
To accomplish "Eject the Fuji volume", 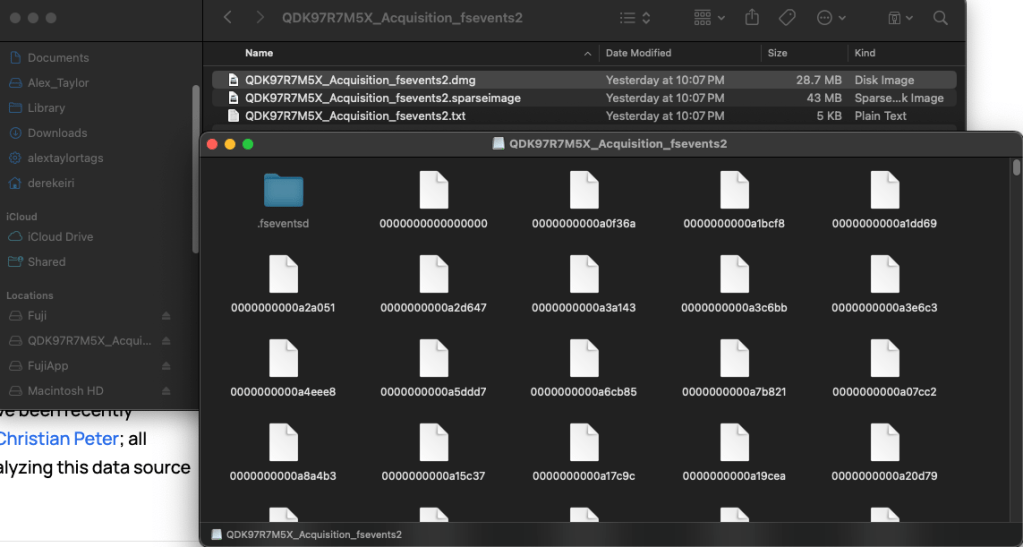I will (166, 316).
